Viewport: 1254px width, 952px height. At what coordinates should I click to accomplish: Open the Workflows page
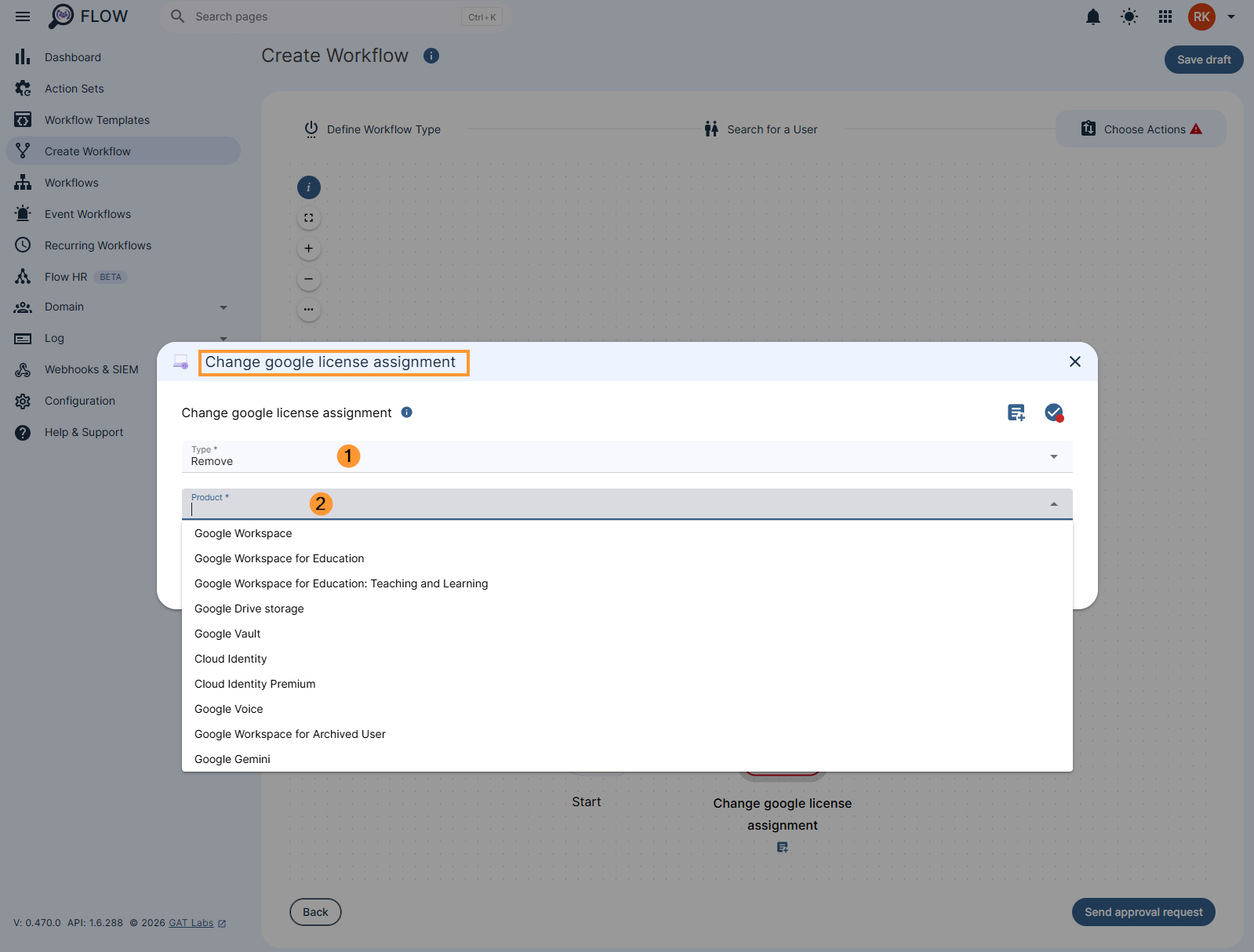pos(123,183)
